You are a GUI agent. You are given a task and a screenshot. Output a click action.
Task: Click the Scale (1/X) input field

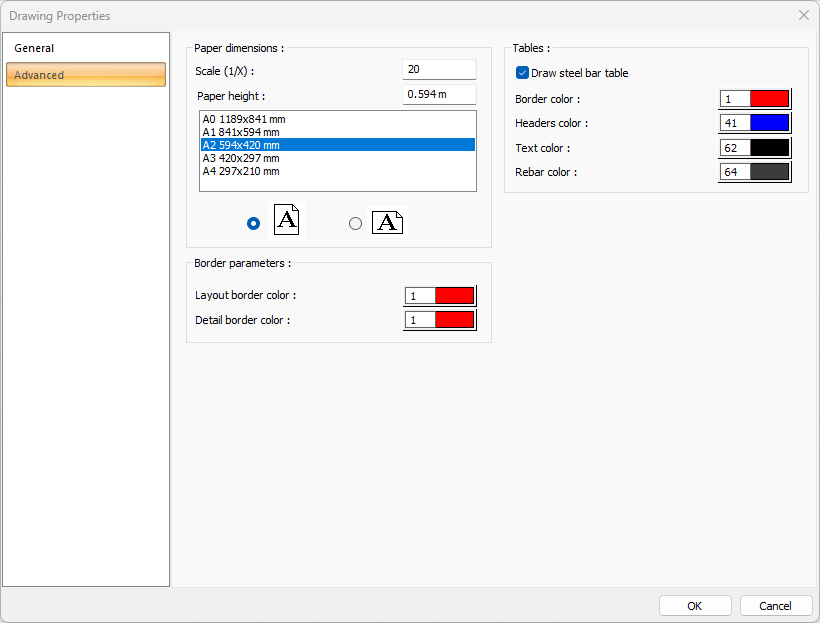(439, 69)
